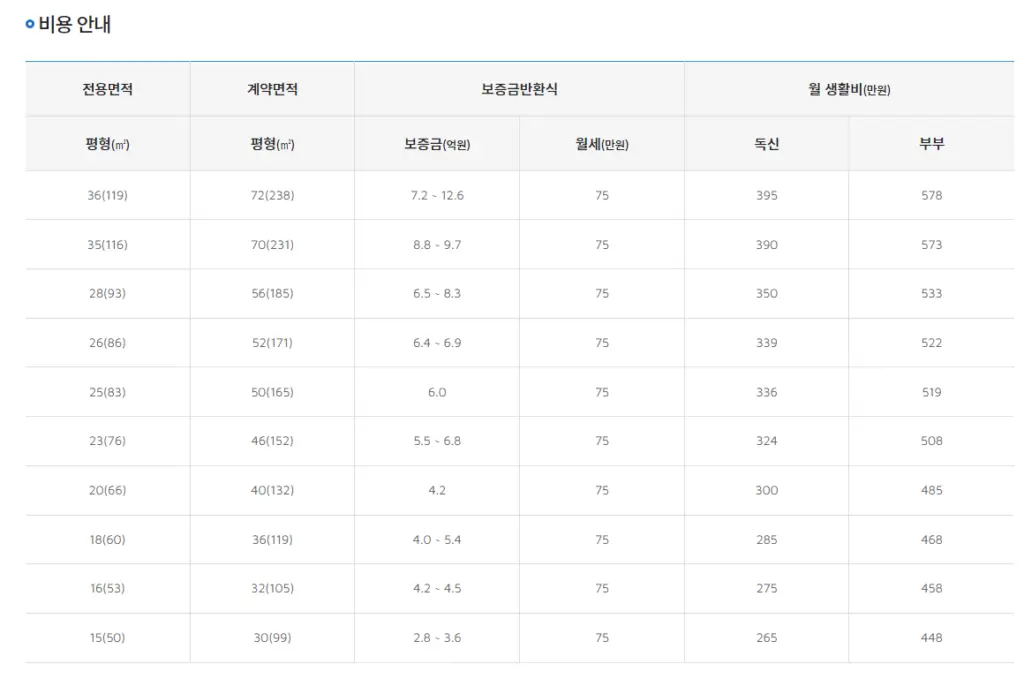Image resolution: width=1024 pixels, height=679 pixels.
Task: Select the 300 single living cost cell
Action: pyautogui.click(x=767, y=490)
